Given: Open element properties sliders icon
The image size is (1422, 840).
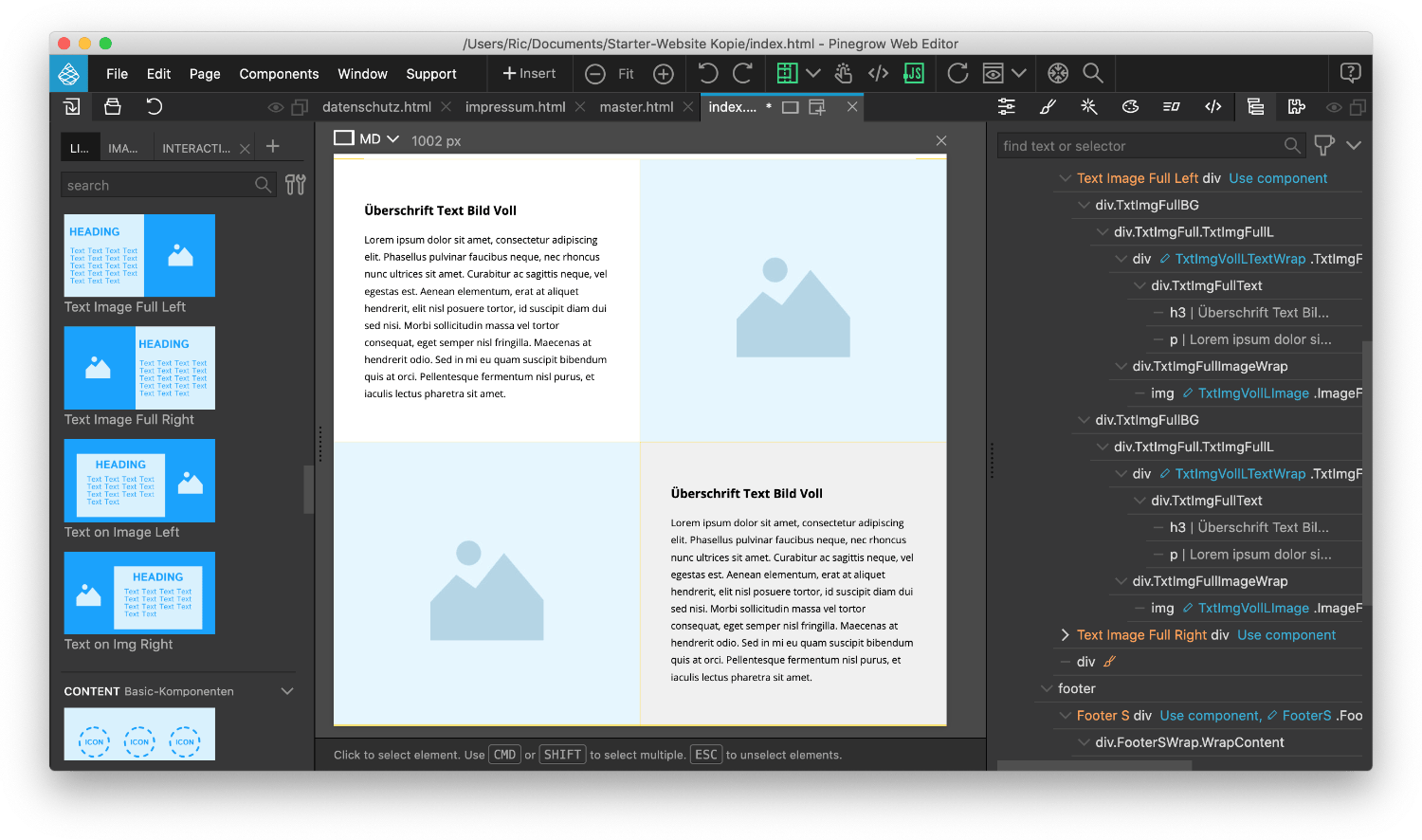Looking at the screenshot, I should coord(1007,107).
